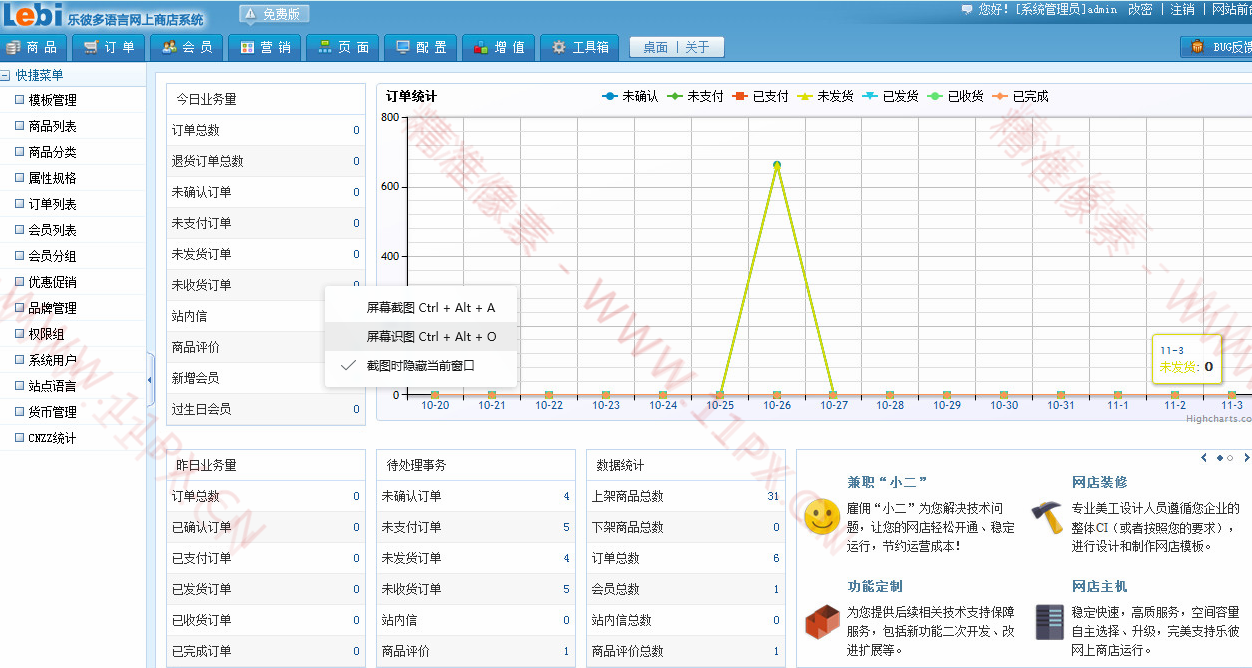Image resolution: width=1252 pixels, height=668 pixels.
Task: Open 品牌管理 in quick menu
Action: [x=52, y=308]
